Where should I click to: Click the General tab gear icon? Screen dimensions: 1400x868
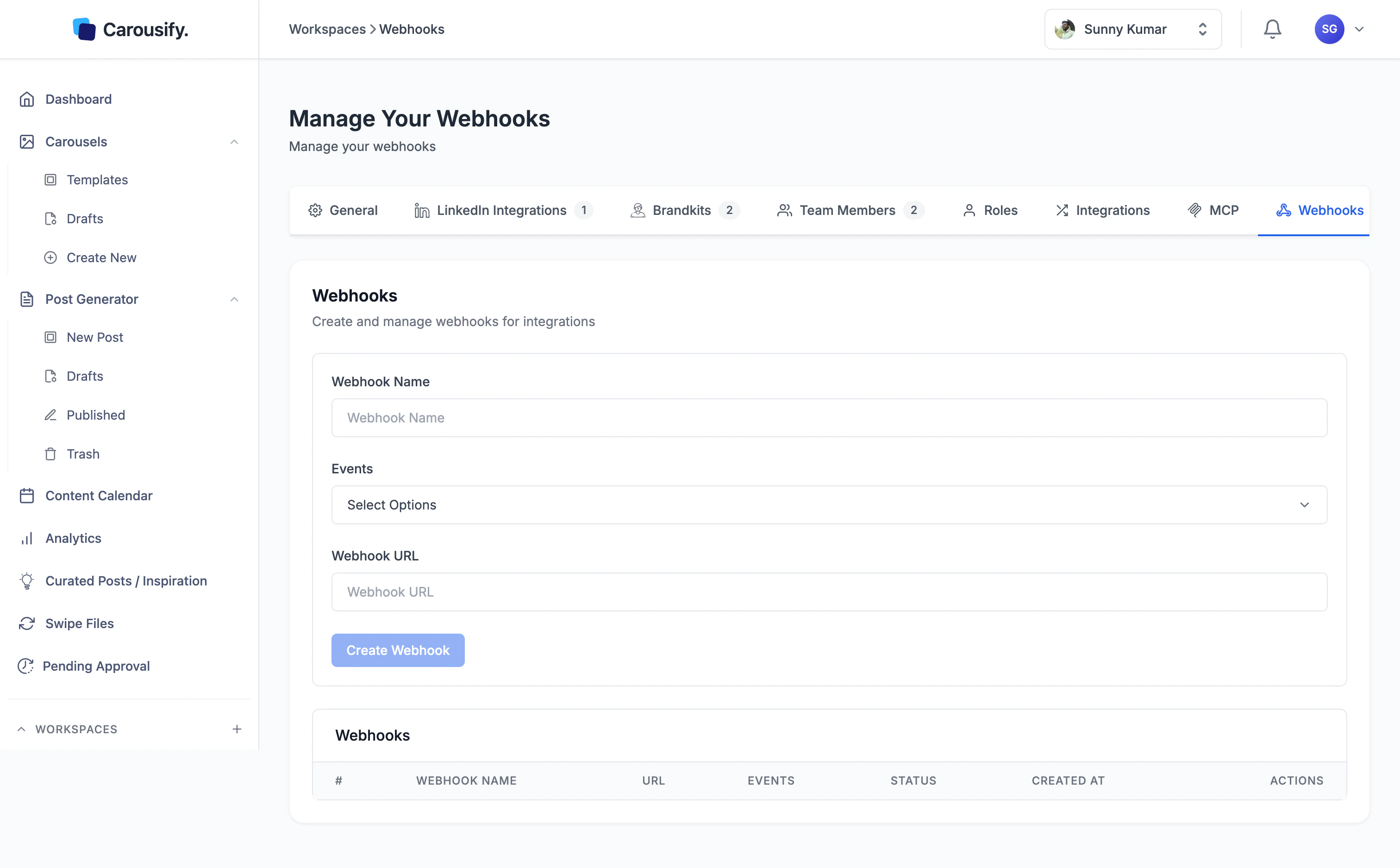(315, 211)
